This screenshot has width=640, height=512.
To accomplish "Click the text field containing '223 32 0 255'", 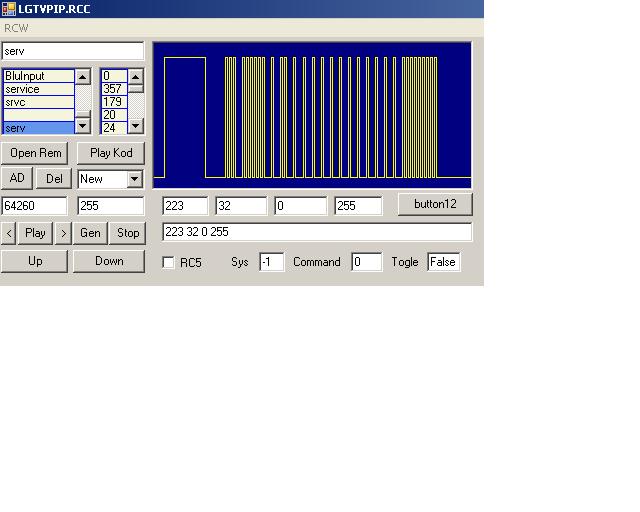I will point(316,232).
